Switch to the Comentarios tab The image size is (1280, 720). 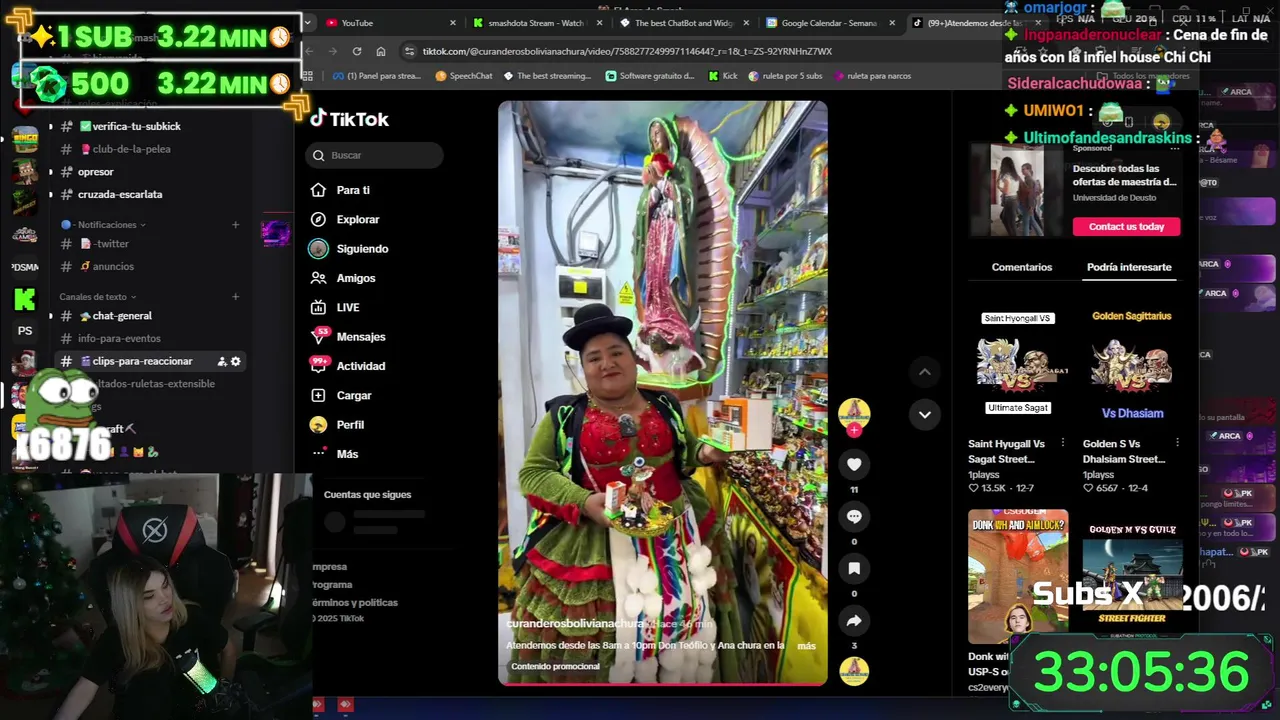point(1021,267)
